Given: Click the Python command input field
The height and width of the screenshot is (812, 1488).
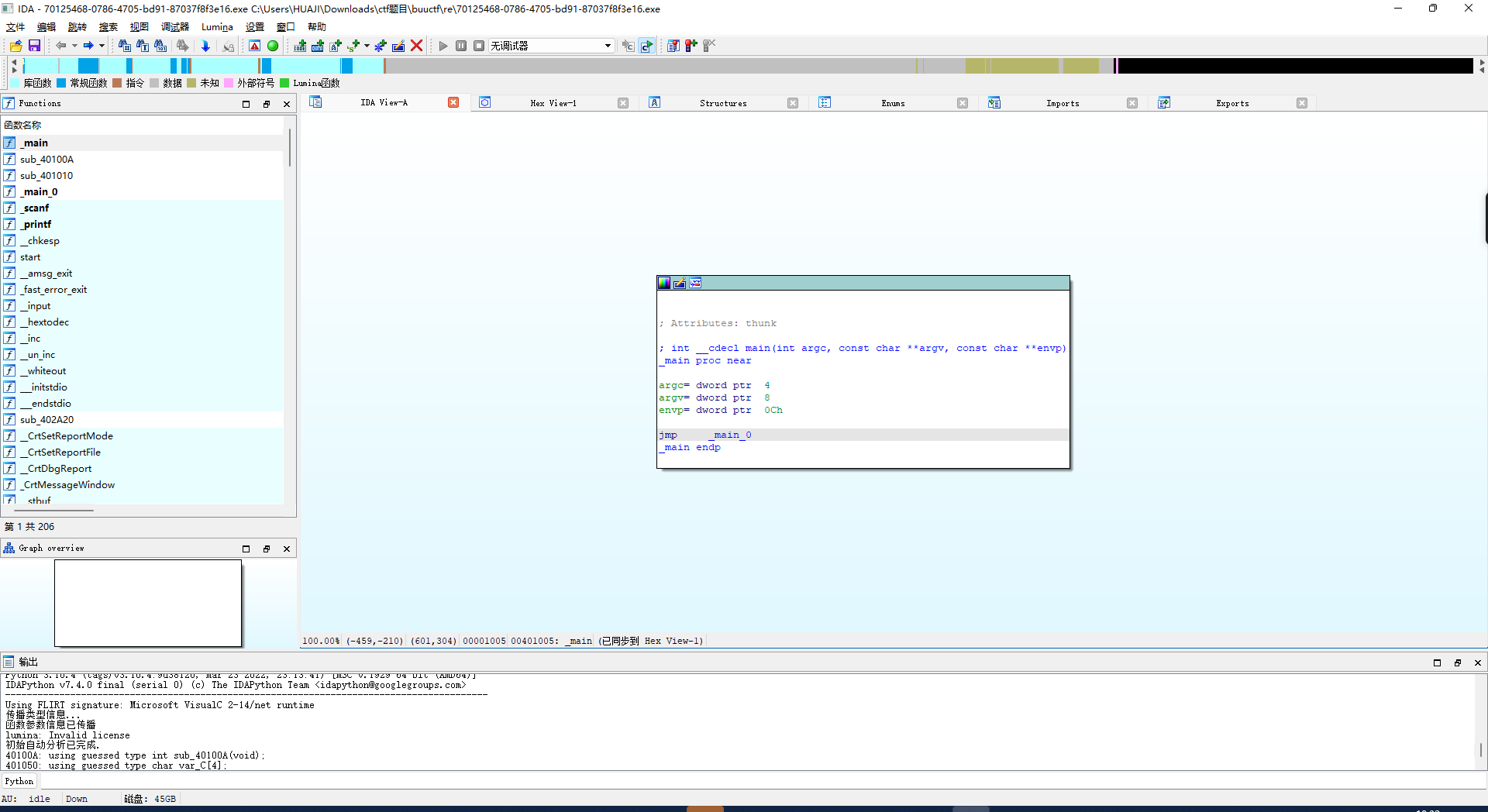Looking at the screenshot, I should (x=763, y=781).
